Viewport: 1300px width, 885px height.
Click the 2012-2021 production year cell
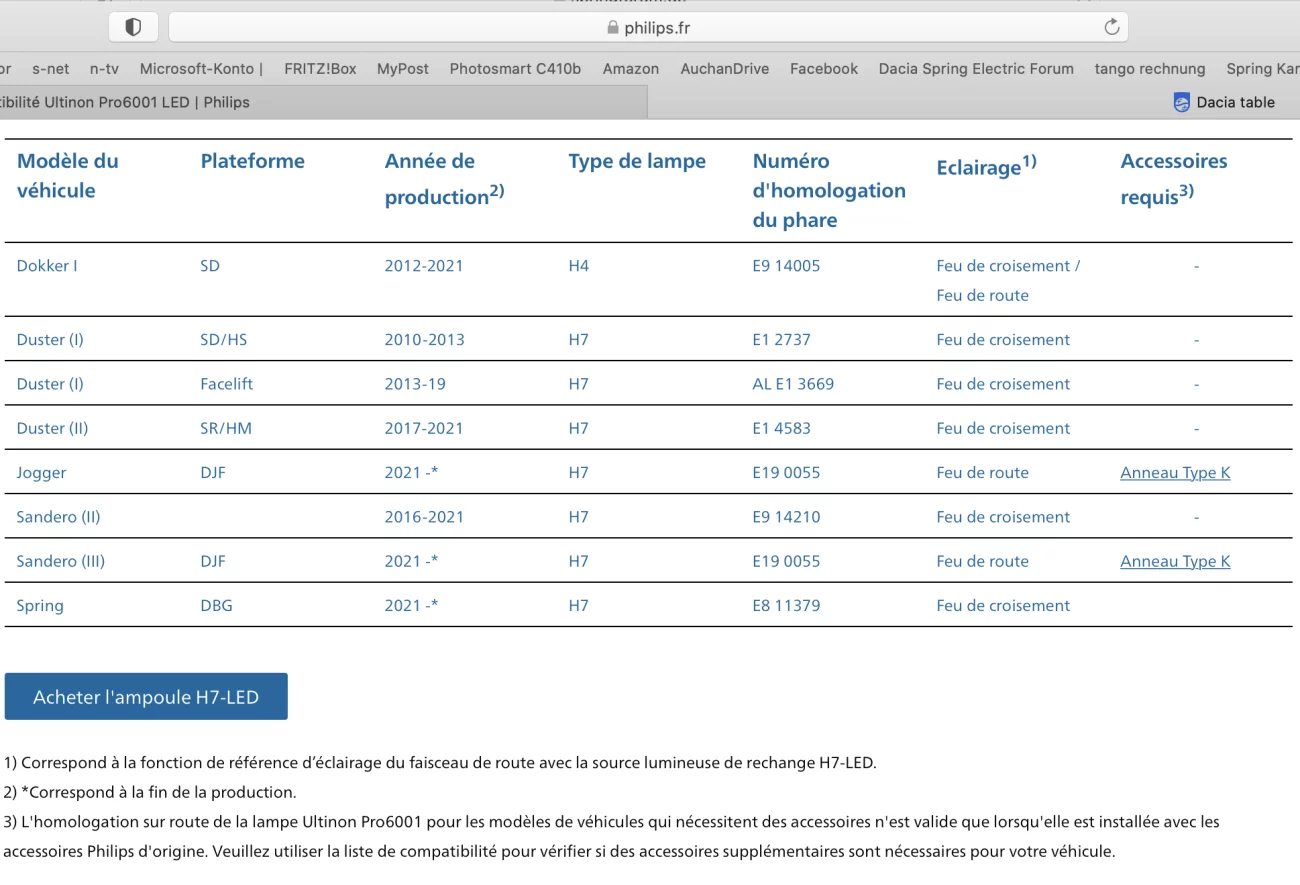point(424,266)
